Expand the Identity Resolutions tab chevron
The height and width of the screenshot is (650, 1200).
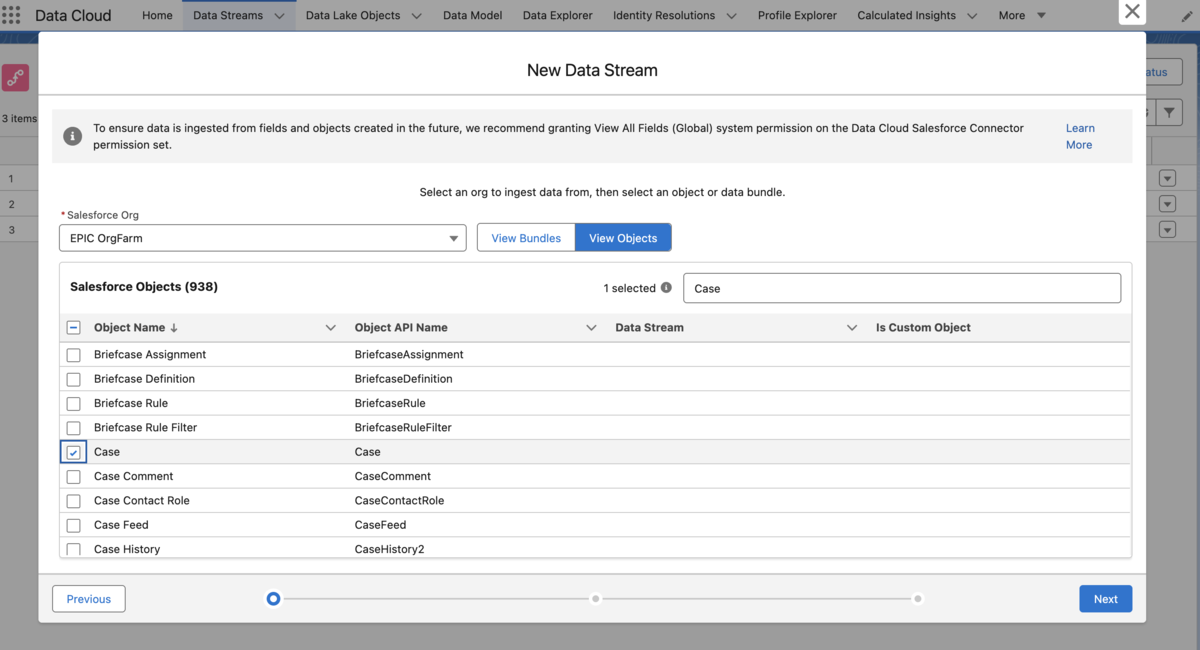(x=731, y=16)
